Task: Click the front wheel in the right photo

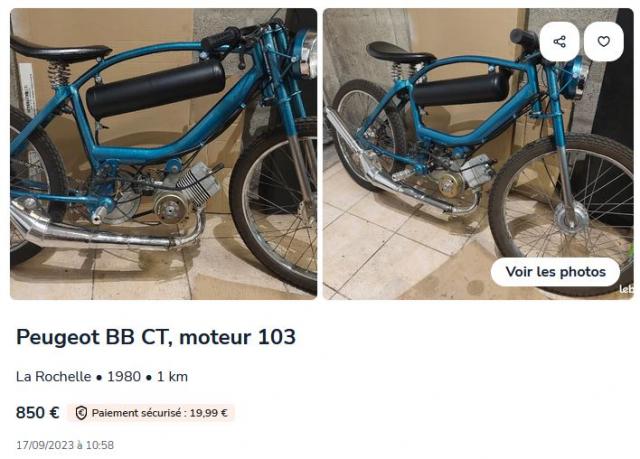Action: pos(568,213)
